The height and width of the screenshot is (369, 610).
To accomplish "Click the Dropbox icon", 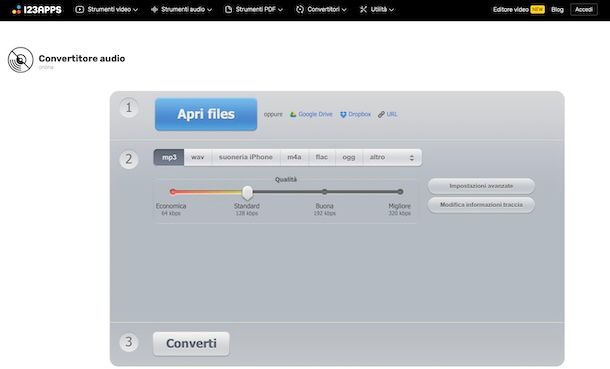I will coord(343,114).
